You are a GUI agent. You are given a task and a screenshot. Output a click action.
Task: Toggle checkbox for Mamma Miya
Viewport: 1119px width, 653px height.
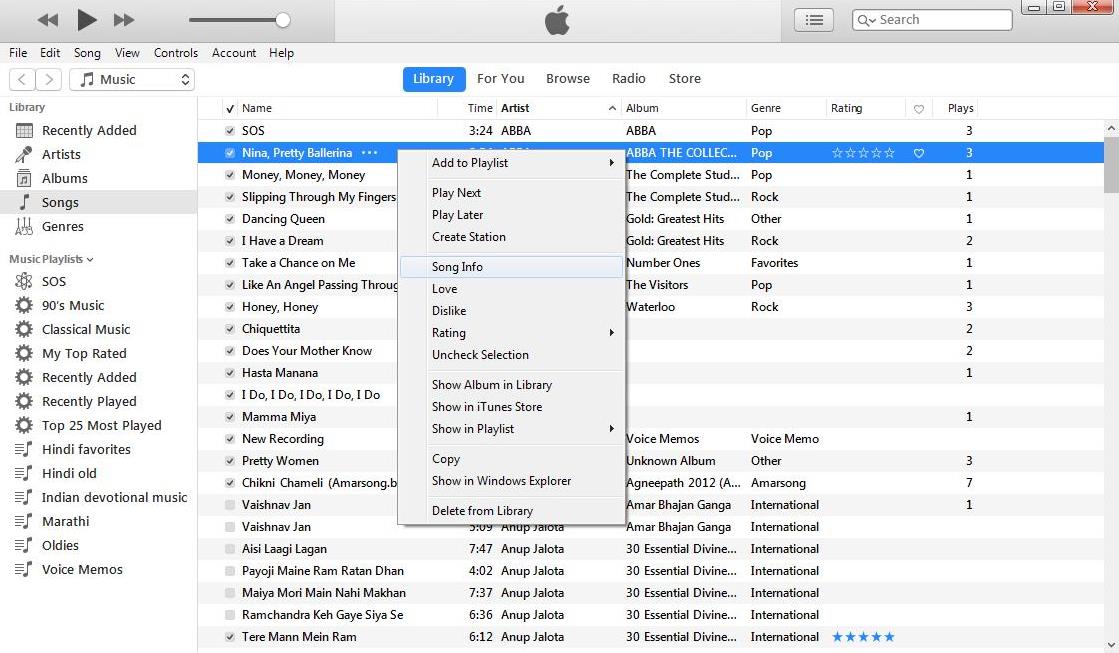coord(230,417)
